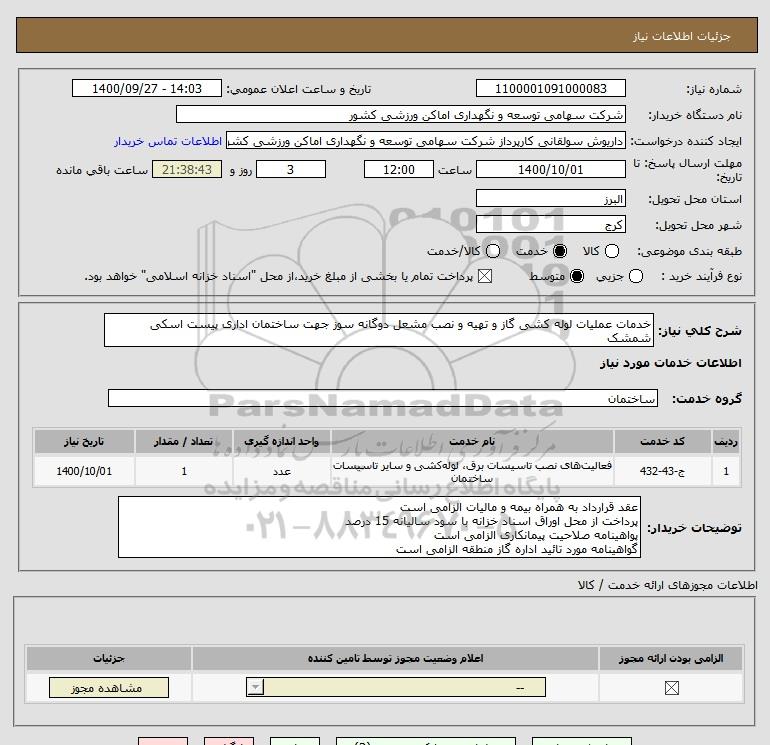The image size is (770, 745).
Task: Click the need number field 1100001091000083
Action: tap(550, 88)
